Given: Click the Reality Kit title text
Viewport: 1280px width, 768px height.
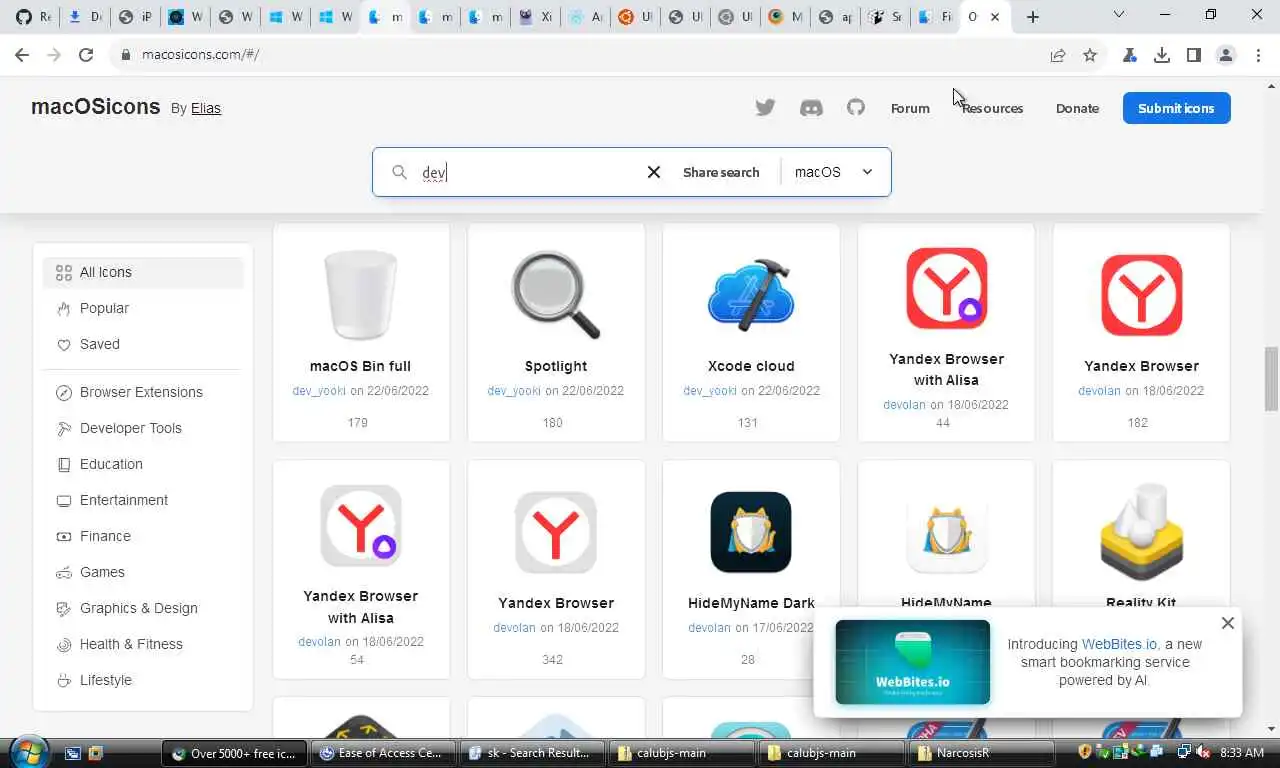Looking at the screenshot, I should coord(1141,603).
